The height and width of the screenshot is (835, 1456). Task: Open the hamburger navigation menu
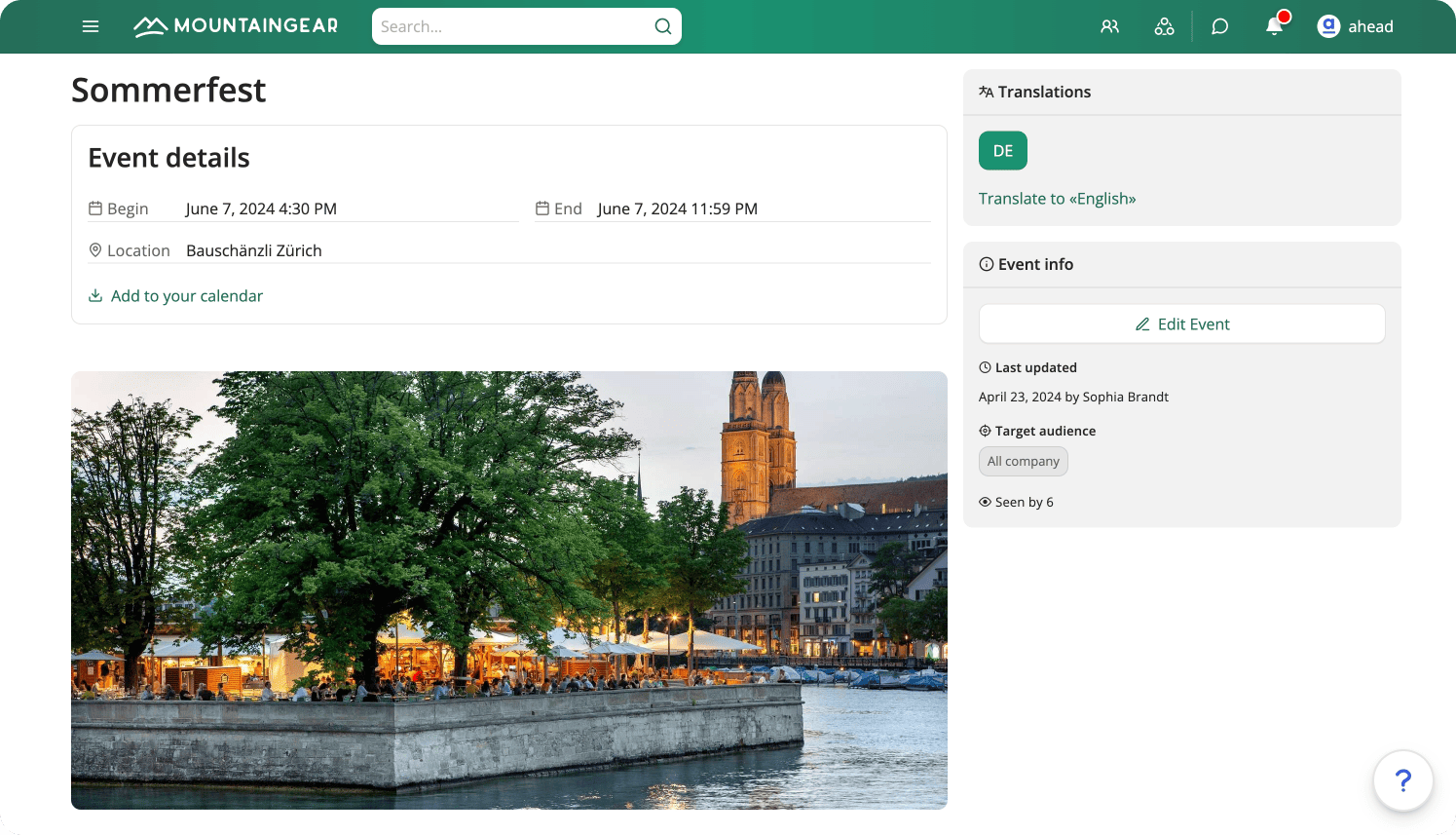91,26
